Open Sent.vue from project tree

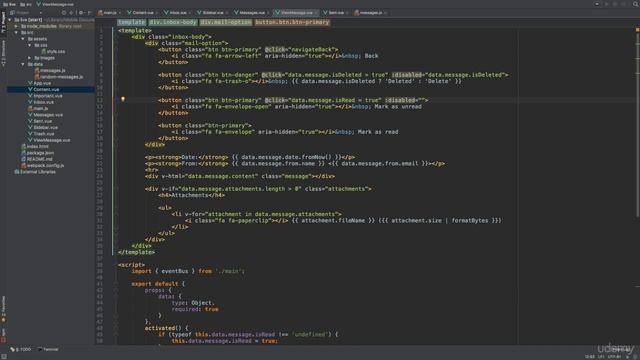(40, 121)
